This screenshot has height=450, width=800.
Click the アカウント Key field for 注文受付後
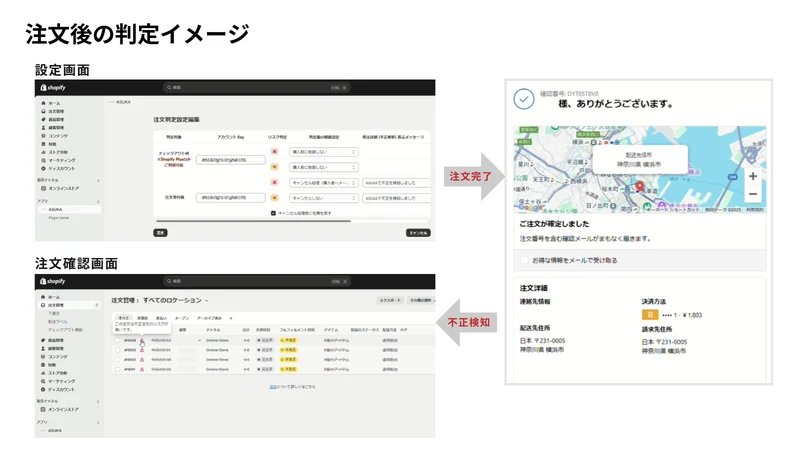pos(231,197)
